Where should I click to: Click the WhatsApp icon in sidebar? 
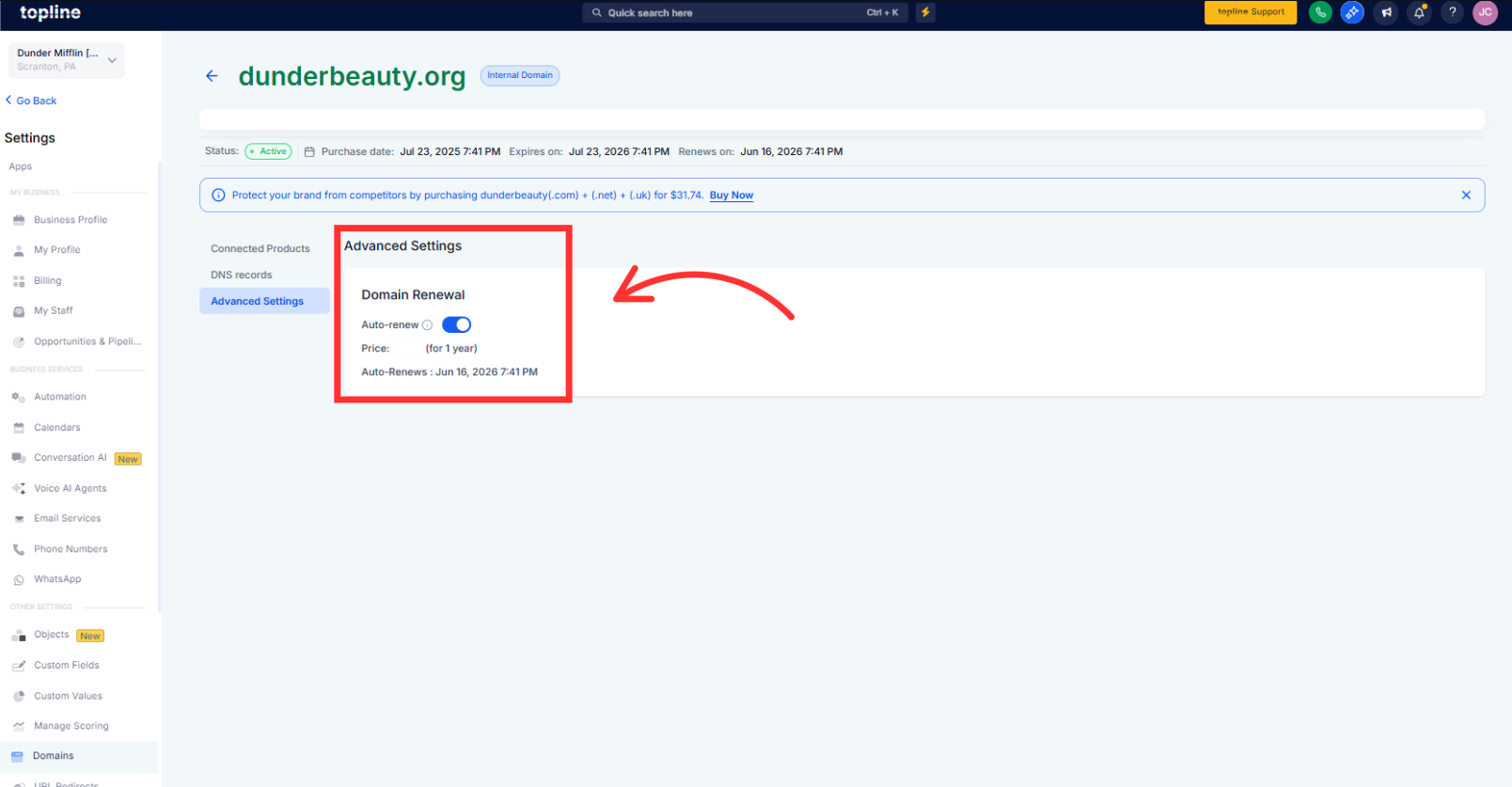tap(19, 580)
